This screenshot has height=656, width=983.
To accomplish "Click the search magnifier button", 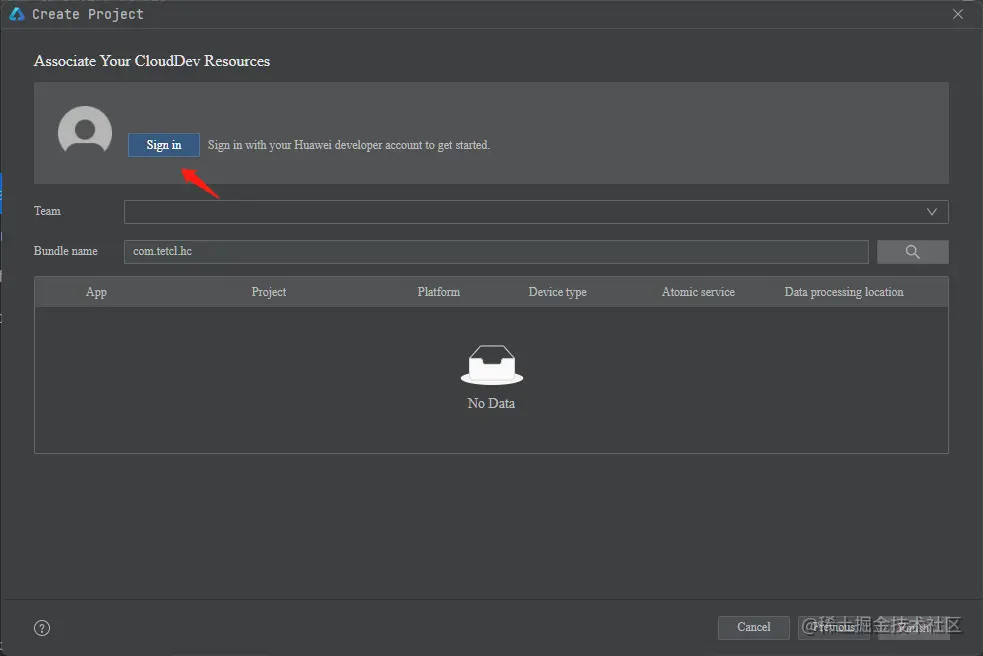I will 912,251.
